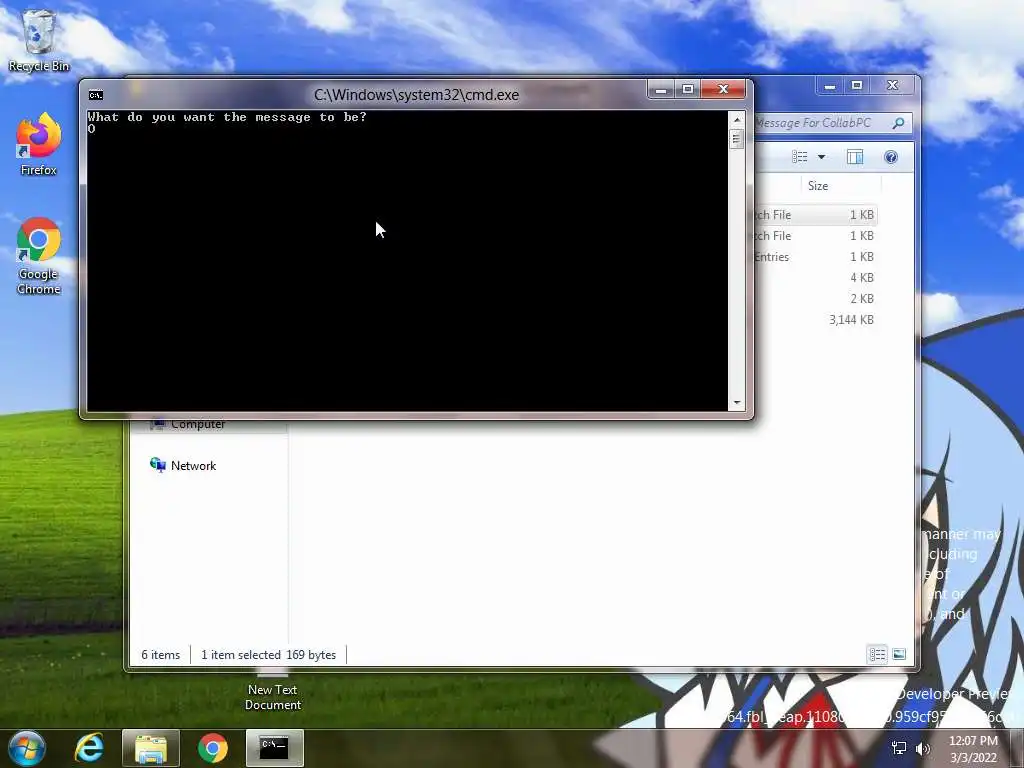Click the scroll up arrow in cmd window
The width and height of the screenshot is (1024, 768).
[x=737, y=120]
